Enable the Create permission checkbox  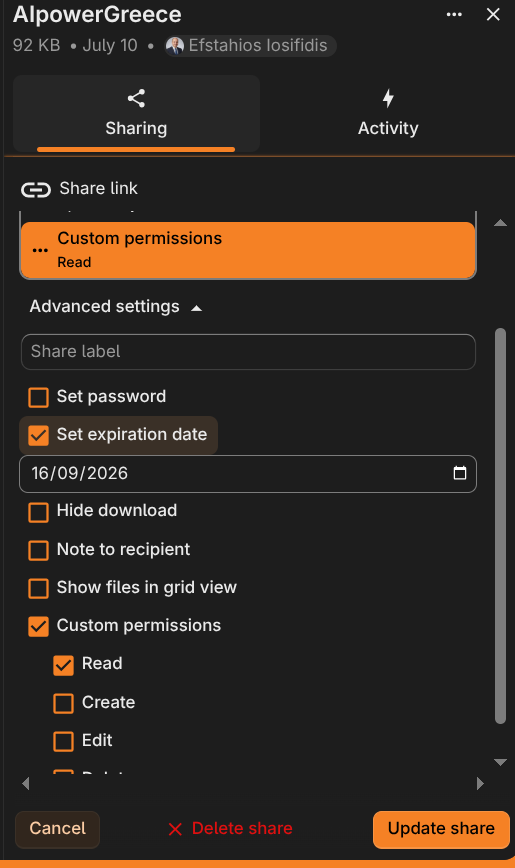pyautogui.click(x=63, y=703)
